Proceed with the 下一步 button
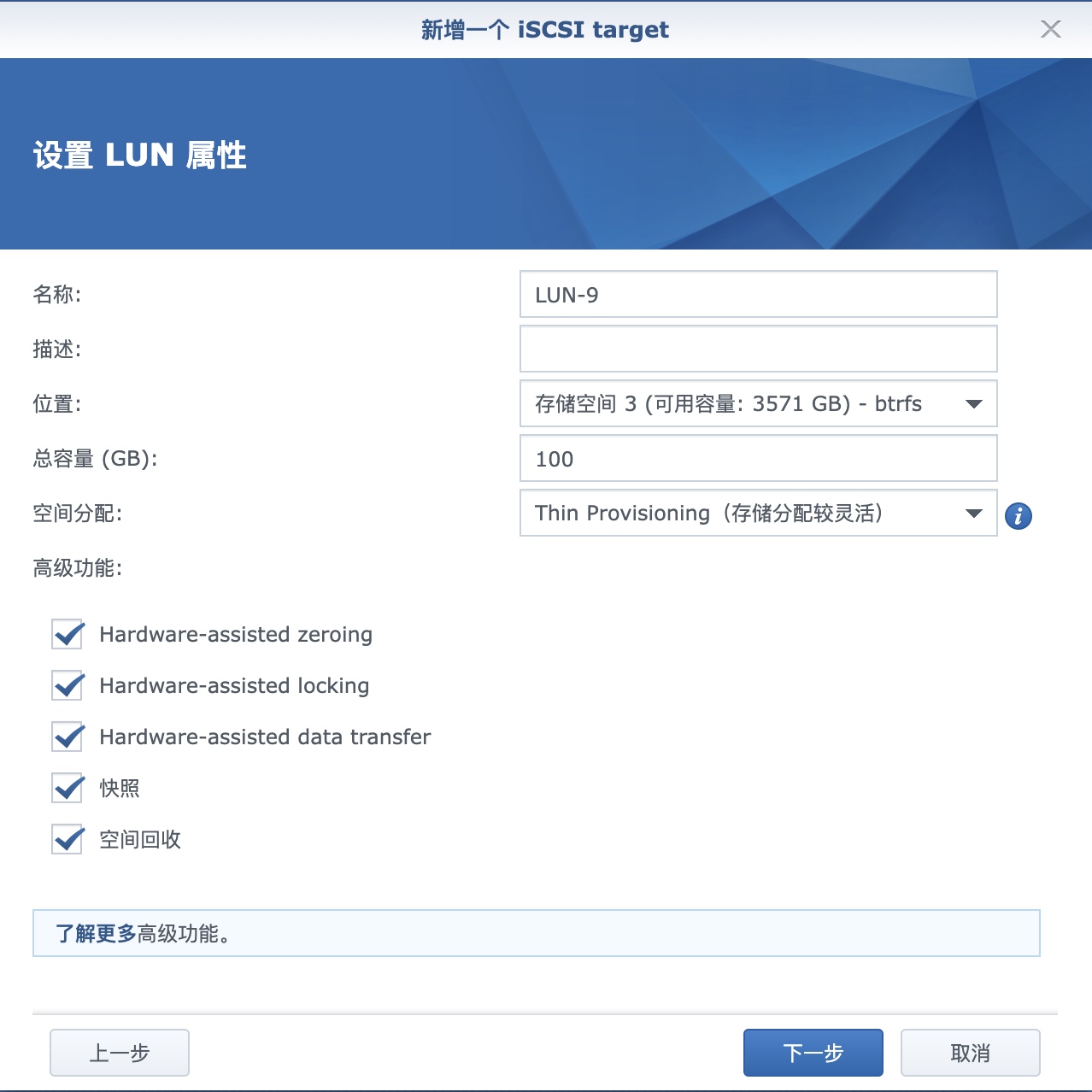Viewport: 1092px width, 1092px height. (813, 1053)
